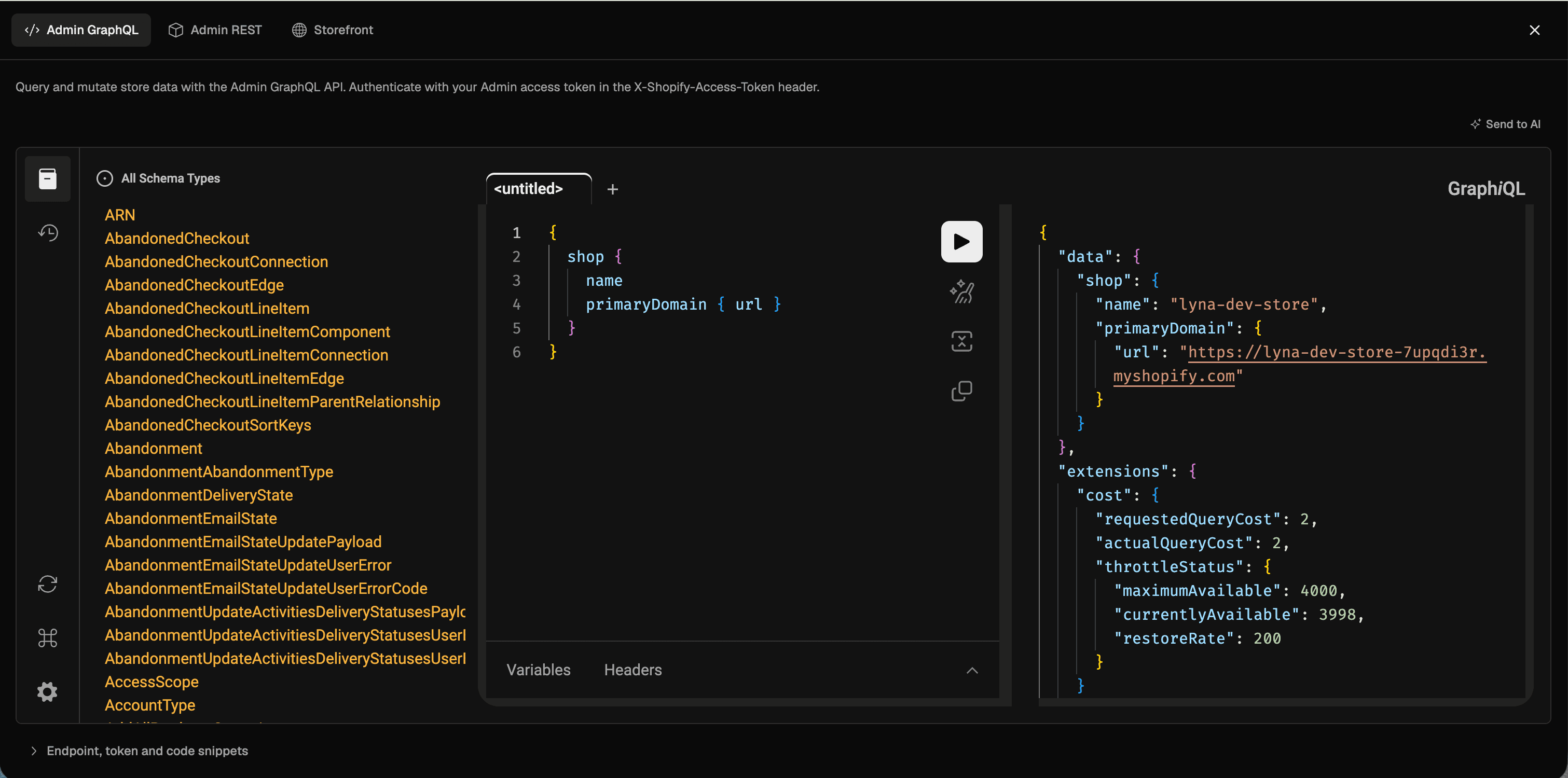Click 'url' field in the query editor
Viewport: 1568px width, 778px height.
pos(748,304)
